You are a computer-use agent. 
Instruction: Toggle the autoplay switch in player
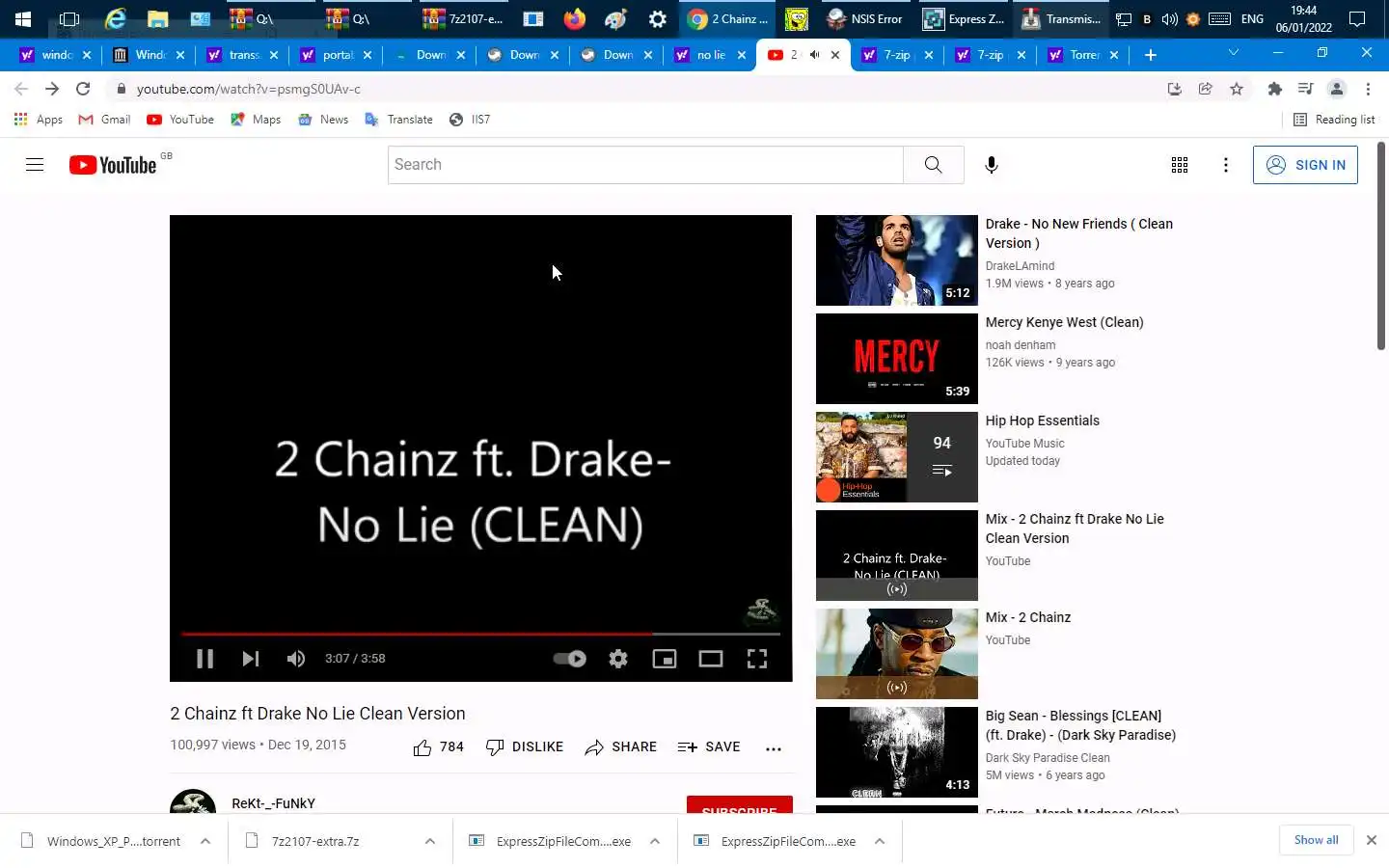[x=569, y=659]
